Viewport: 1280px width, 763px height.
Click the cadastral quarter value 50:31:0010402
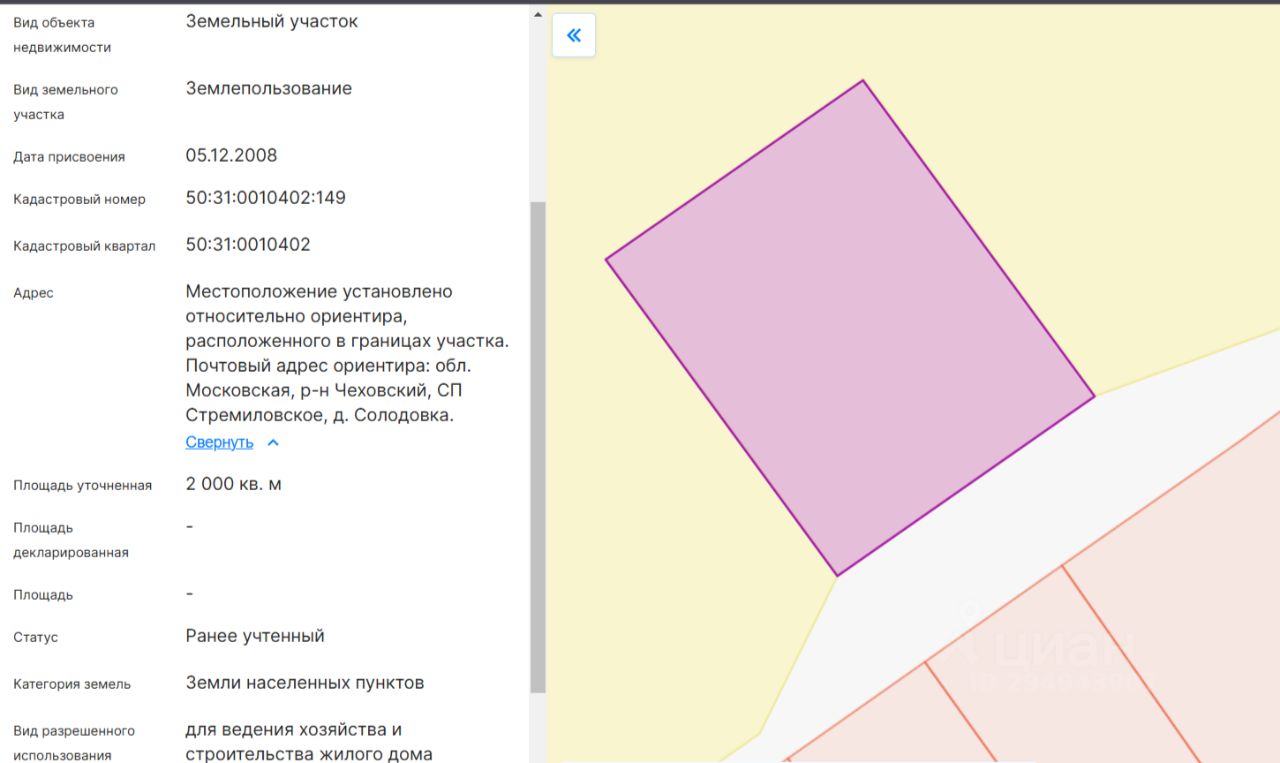[x=248, y=245]
